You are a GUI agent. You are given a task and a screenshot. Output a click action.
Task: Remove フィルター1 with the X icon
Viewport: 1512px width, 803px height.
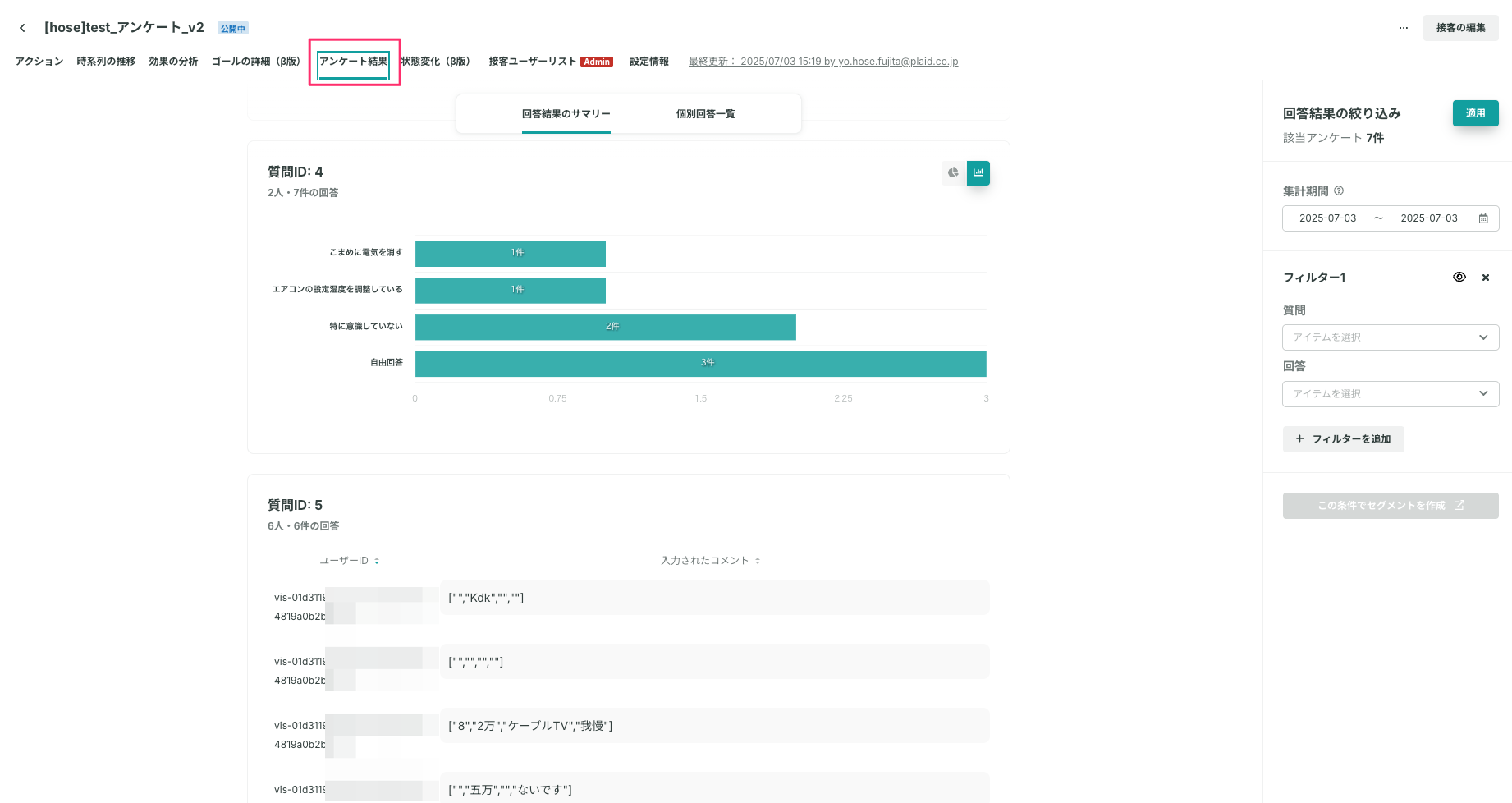(x=1486, y=278)
